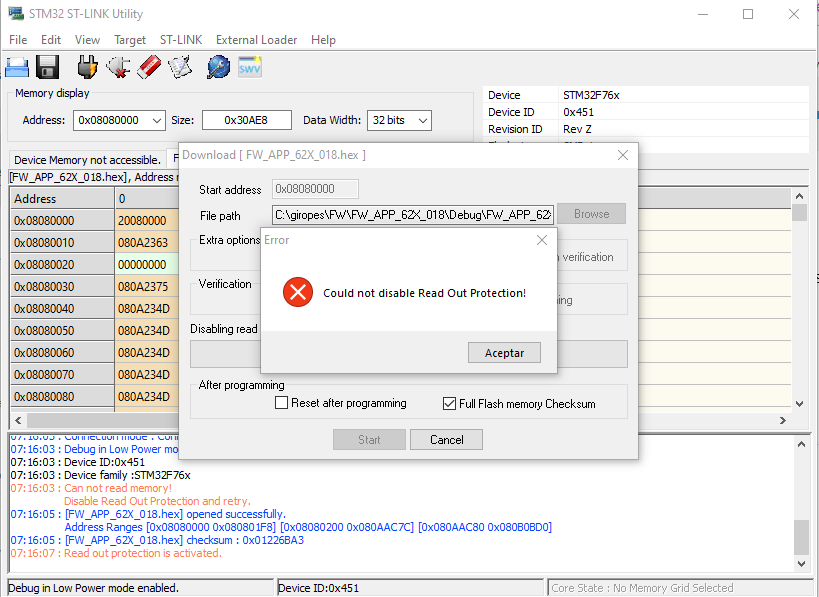Select address cell 0x08080000
Viewport: 819px width, 597px height.
pos(62,221)
